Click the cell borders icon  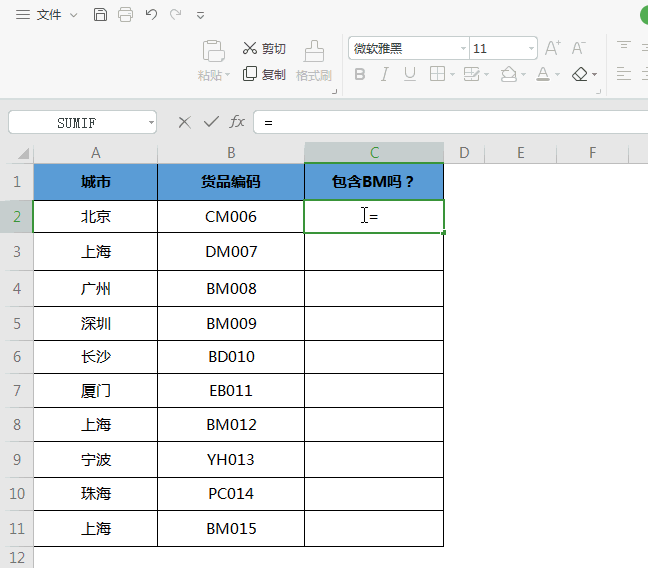pyautogui.click(x=437, y=74)
